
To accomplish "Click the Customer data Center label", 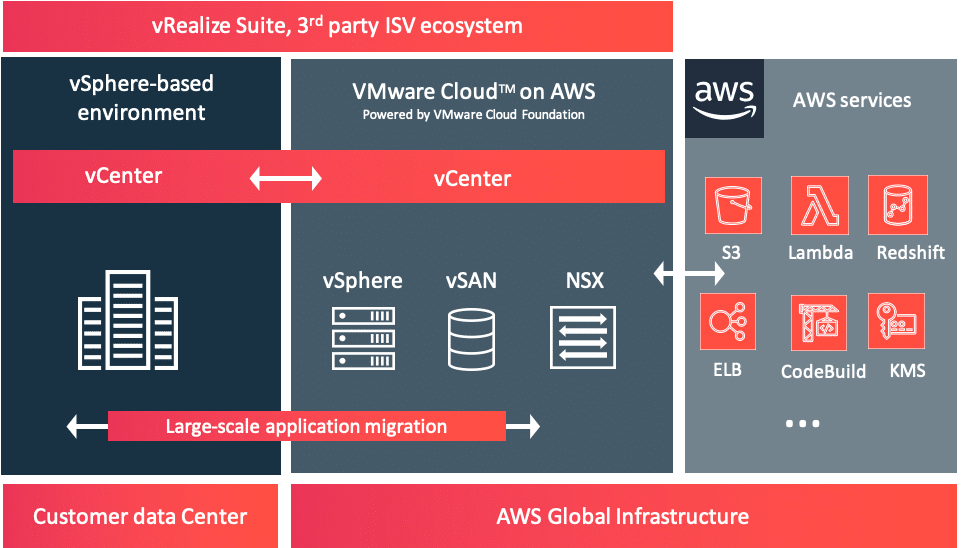I will coord(140,517).
